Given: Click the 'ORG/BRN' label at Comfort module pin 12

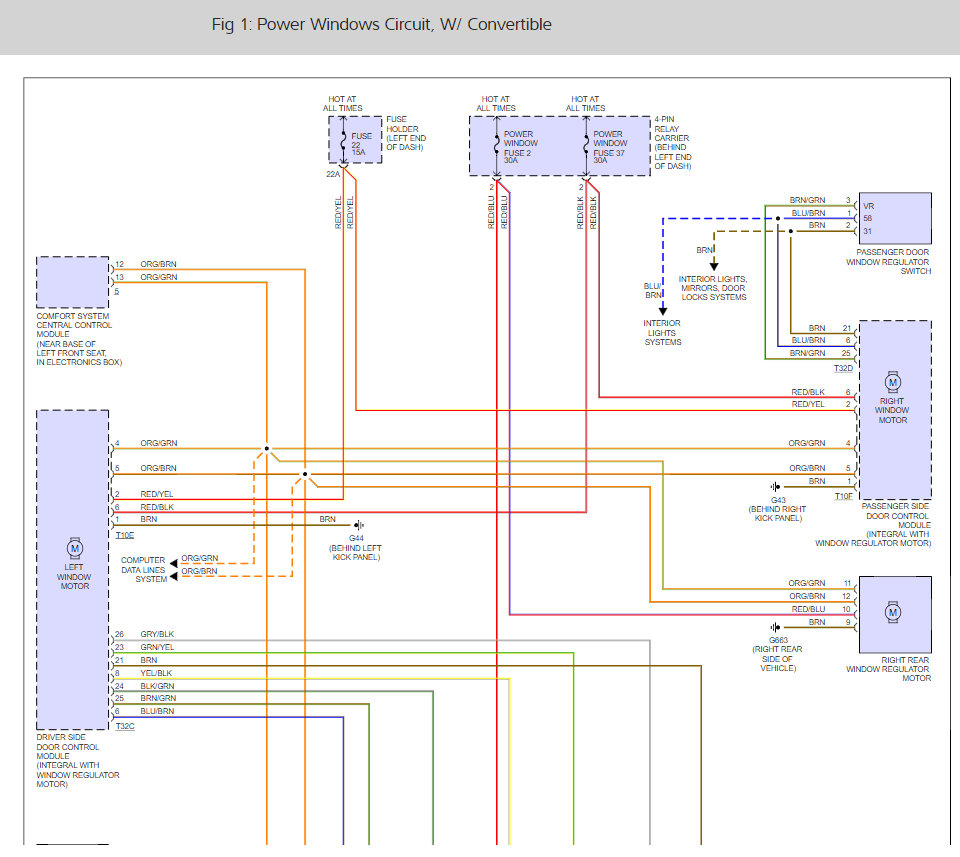Looking at the screenshot, I should (159, 264).
